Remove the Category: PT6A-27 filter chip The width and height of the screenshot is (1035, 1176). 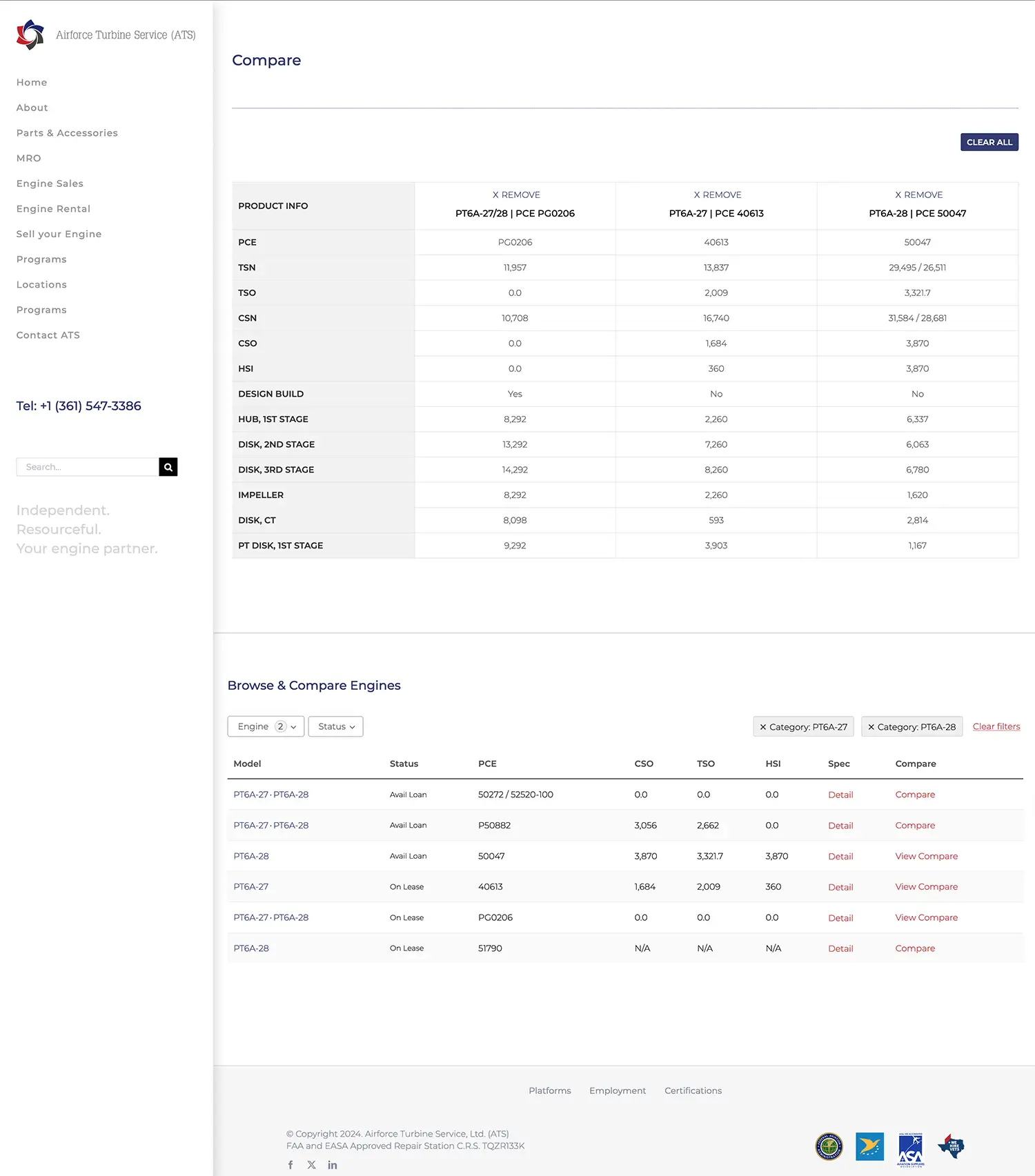(763, 727)
